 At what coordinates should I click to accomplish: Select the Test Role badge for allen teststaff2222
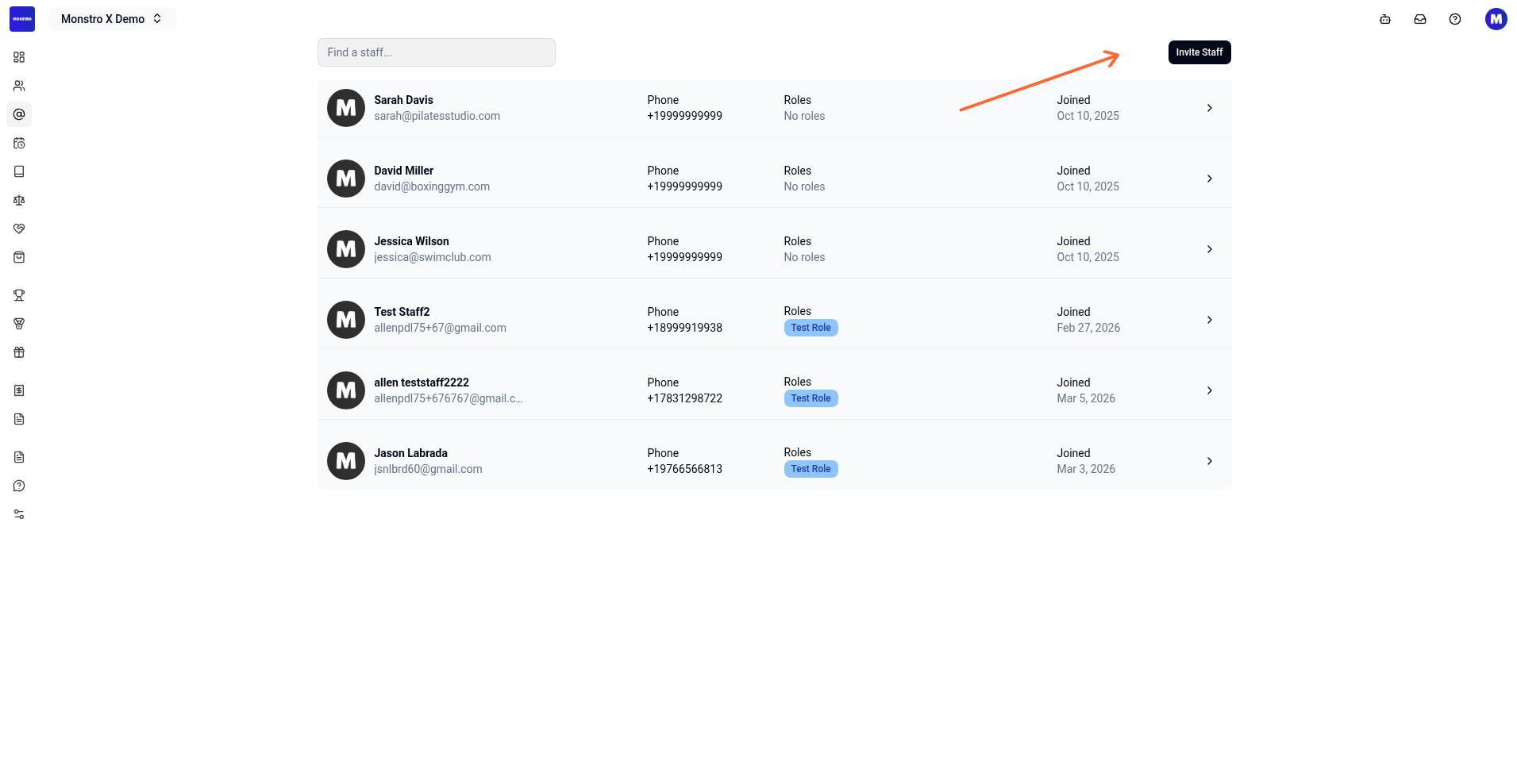(x=810, y=398)
